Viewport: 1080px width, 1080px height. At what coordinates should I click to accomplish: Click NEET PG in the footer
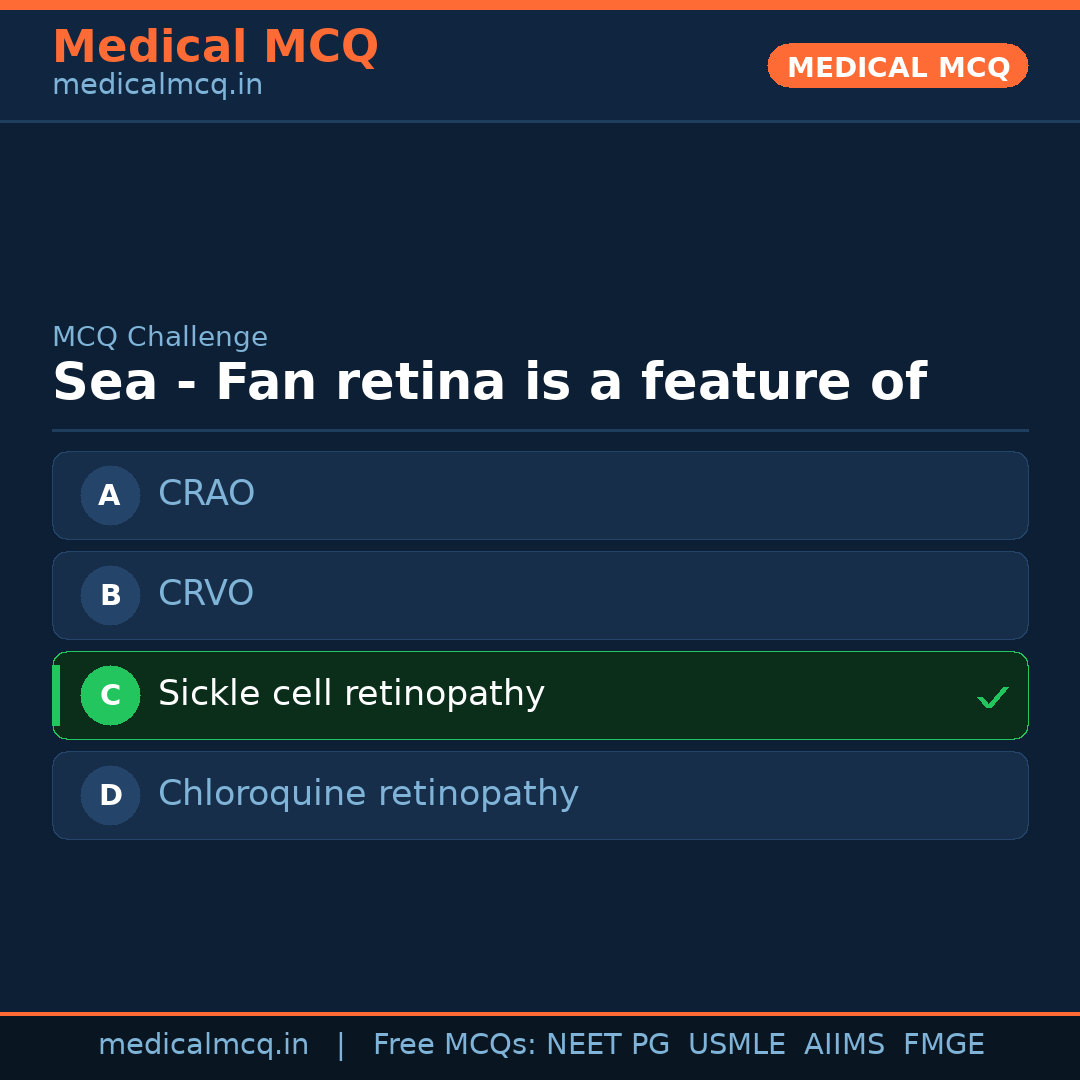click(608, 1045)
